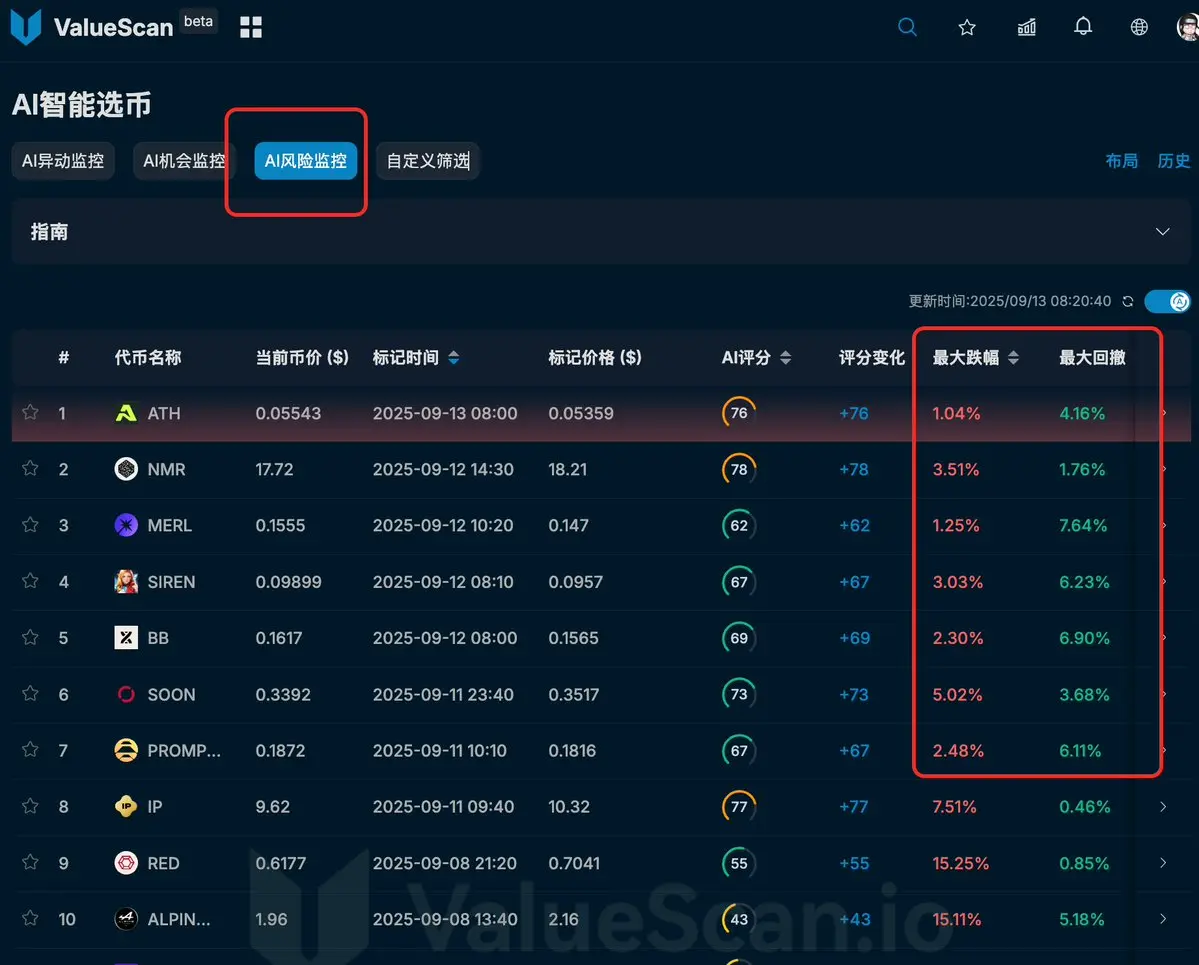Click SIREN token name text
Screen dimensions: 1199x965
171,582
